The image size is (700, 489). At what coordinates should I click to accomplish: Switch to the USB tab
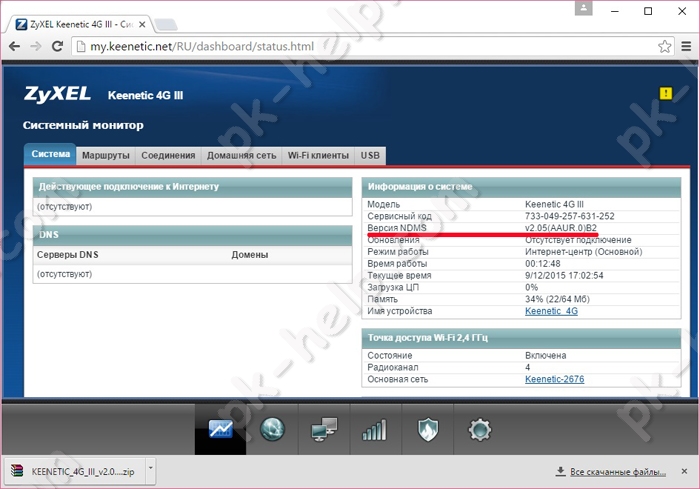point(370,155)
